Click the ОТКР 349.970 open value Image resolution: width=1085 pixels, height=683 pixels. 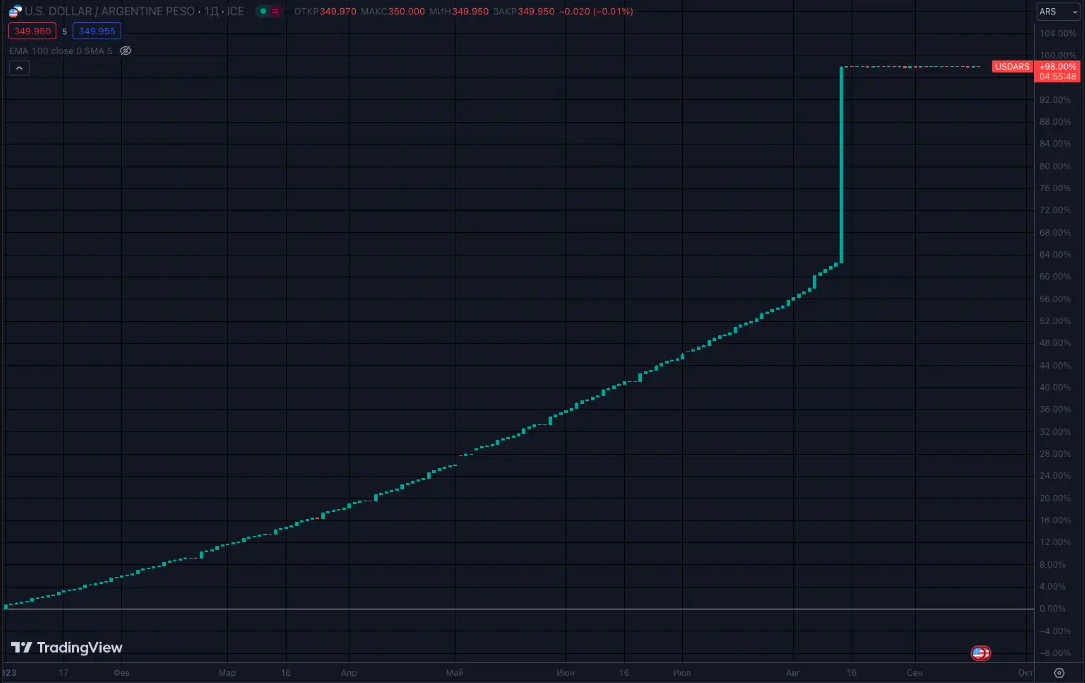coord(325,11)
